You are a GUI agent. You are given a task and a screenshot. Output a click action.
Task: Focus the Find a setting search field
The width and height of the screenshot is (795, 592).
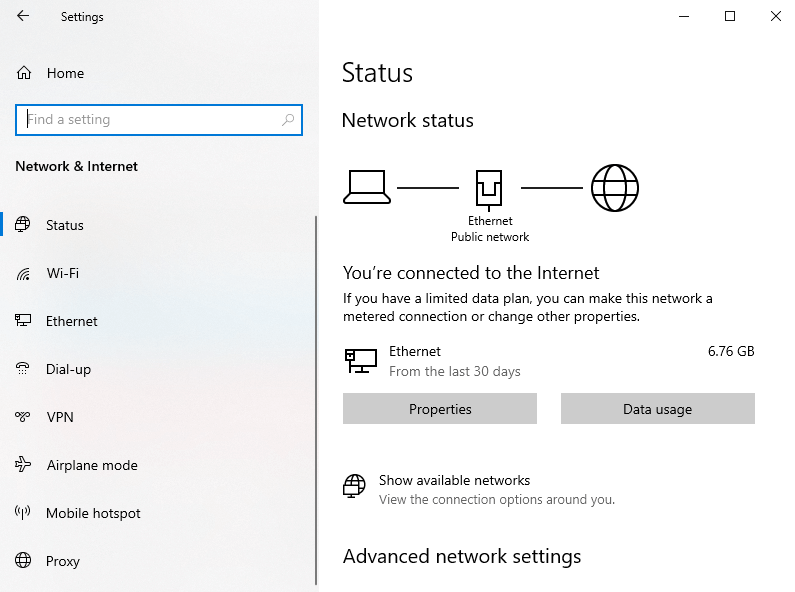pyautogui.click(x=150, y=120)
